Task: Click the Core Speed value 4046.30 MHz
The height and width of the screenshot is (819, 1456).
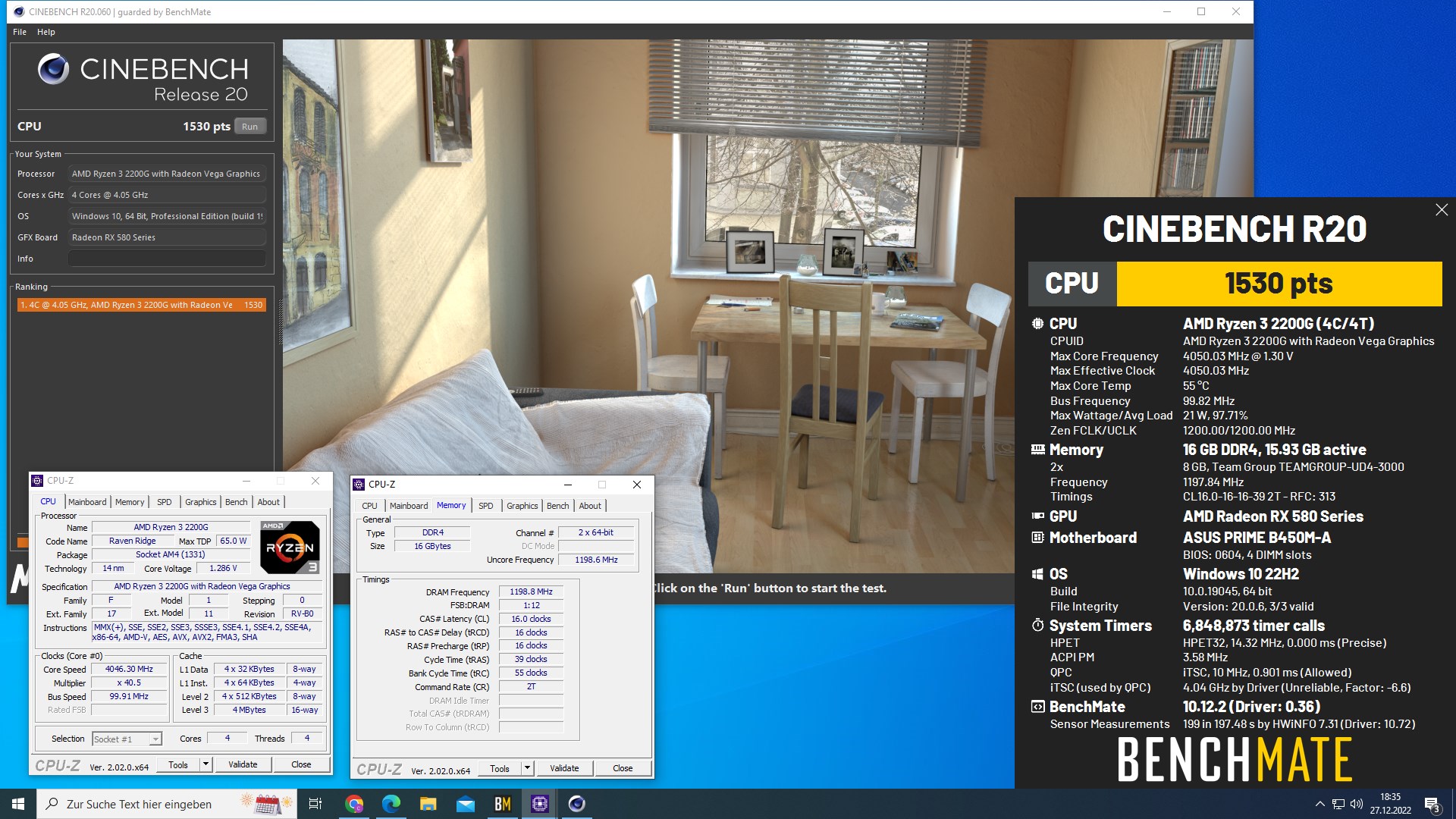Action: coord(129,669)
